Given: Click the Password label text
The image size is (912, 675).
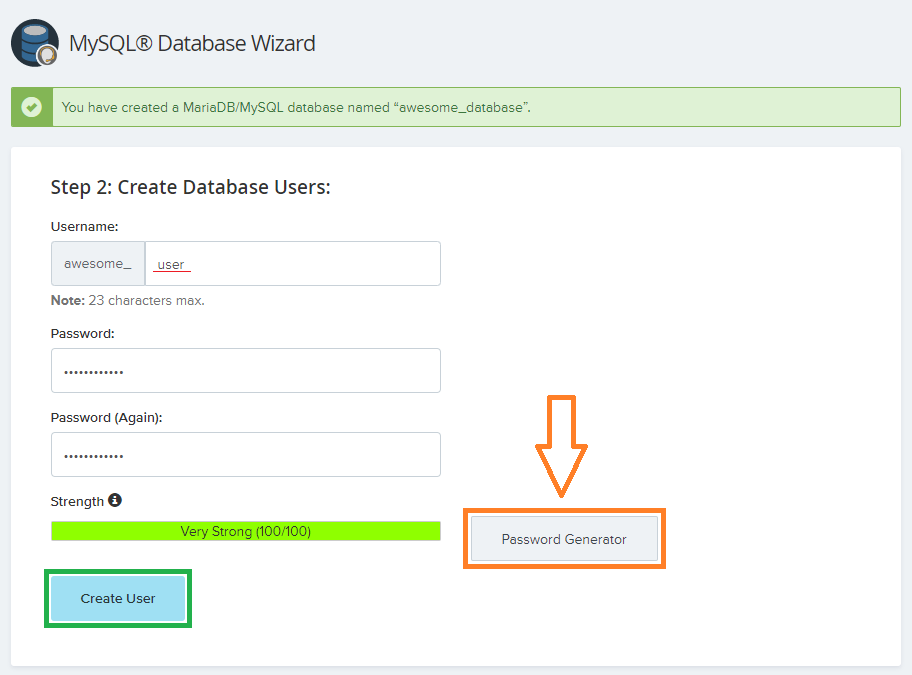Looking at the screenshot, I should coord(82,333).
